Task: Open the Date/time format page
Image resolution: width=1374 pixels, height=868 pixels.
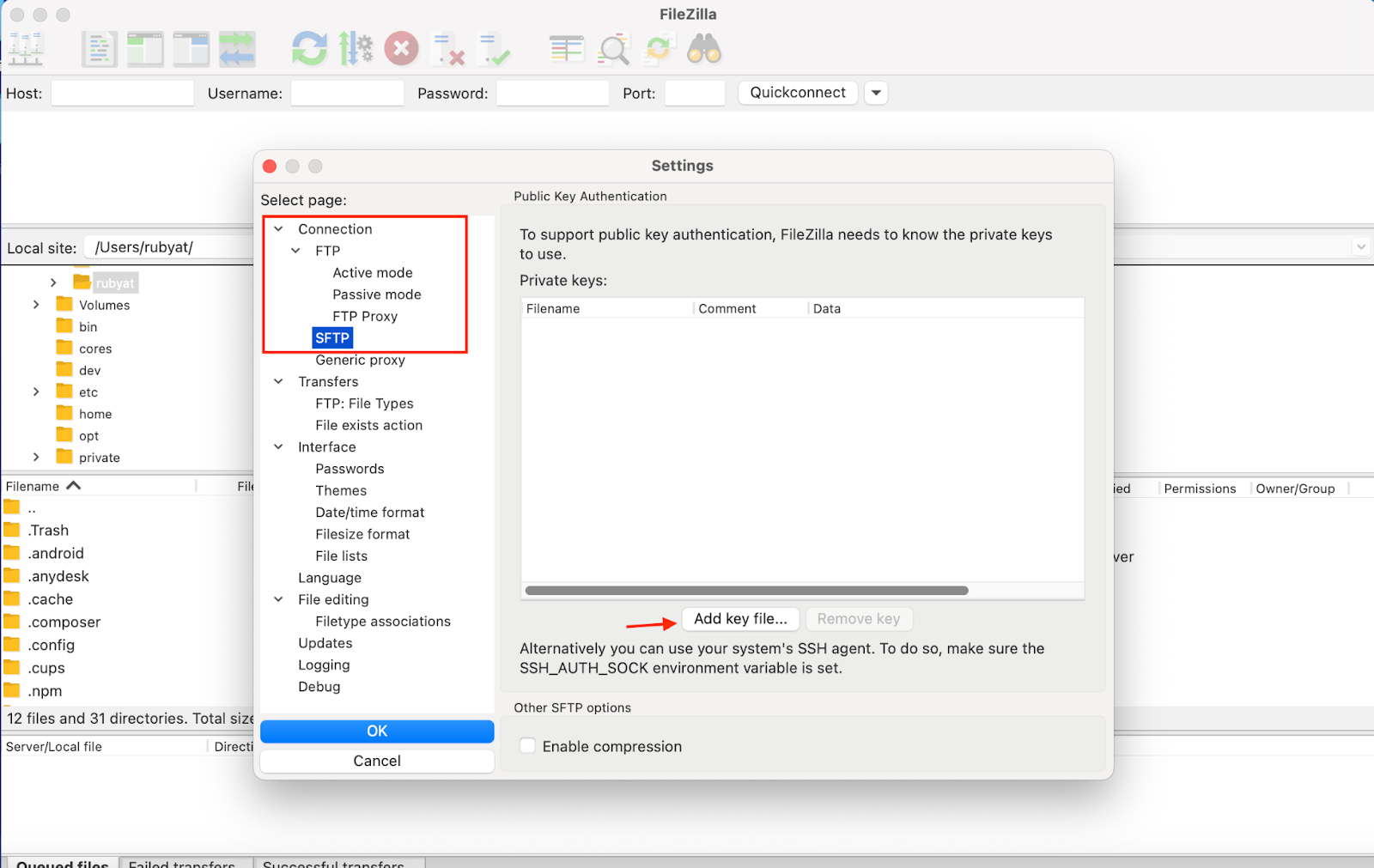Action: pos(370,513)
